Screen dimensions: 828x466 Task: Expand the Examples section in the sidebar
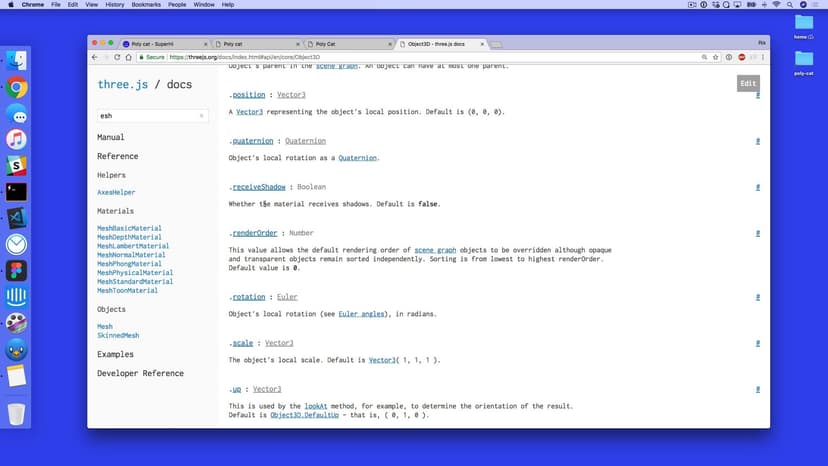point(115,354)
